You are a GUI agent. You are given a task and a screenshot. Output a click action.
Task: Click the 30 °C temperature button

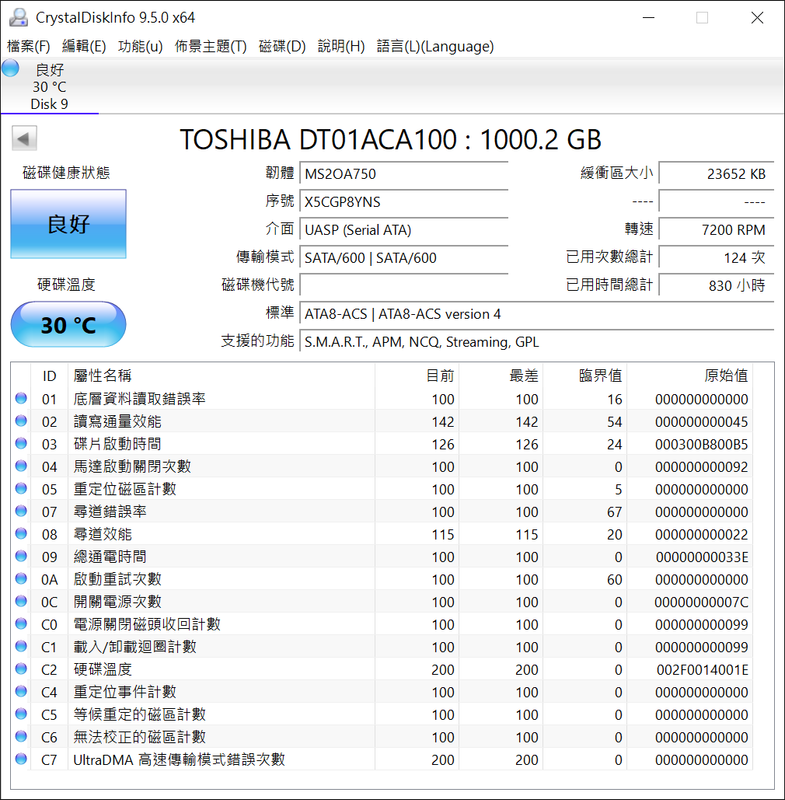point(68,324)
